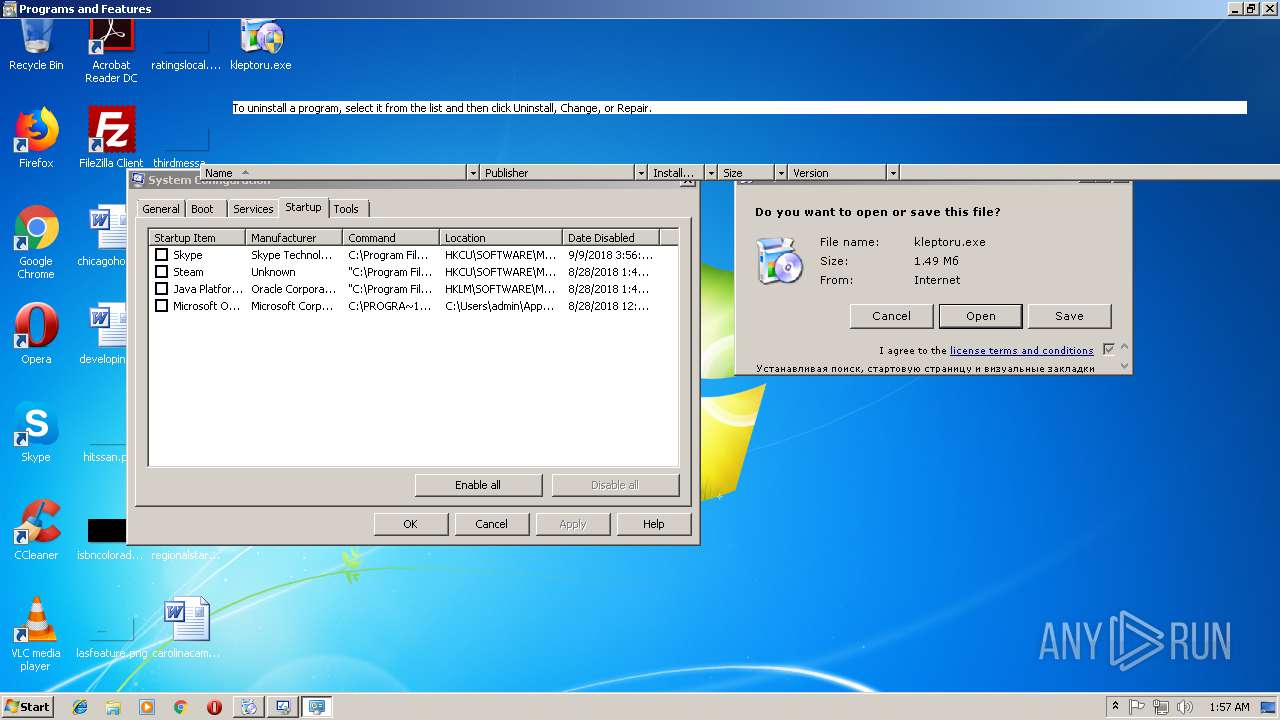Open the Action Center flag tray icon

click(1138, 707)
